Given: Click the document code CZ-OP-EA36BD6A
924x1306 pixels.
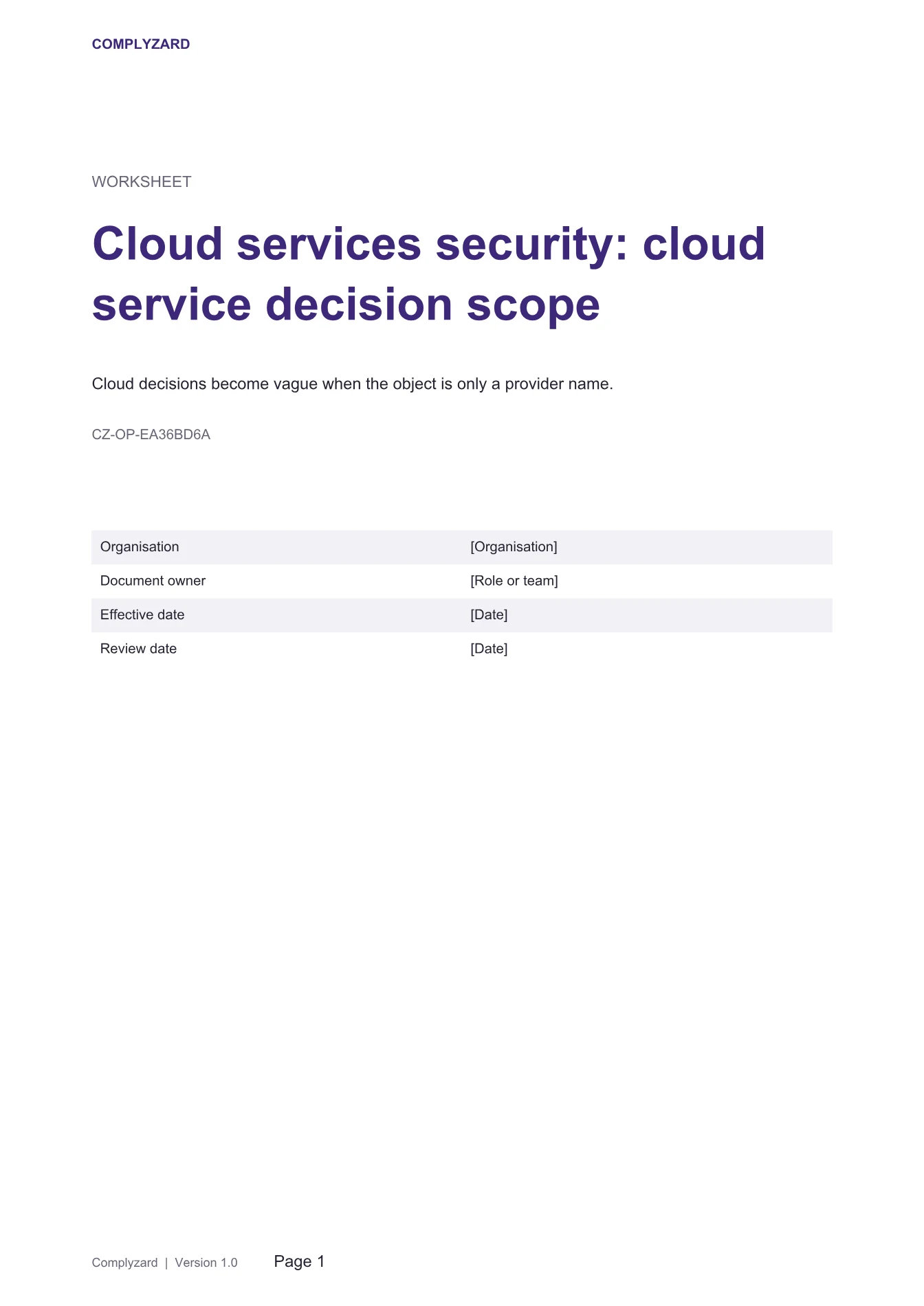Looking at the screenshot, I should (x=151, y=434).
